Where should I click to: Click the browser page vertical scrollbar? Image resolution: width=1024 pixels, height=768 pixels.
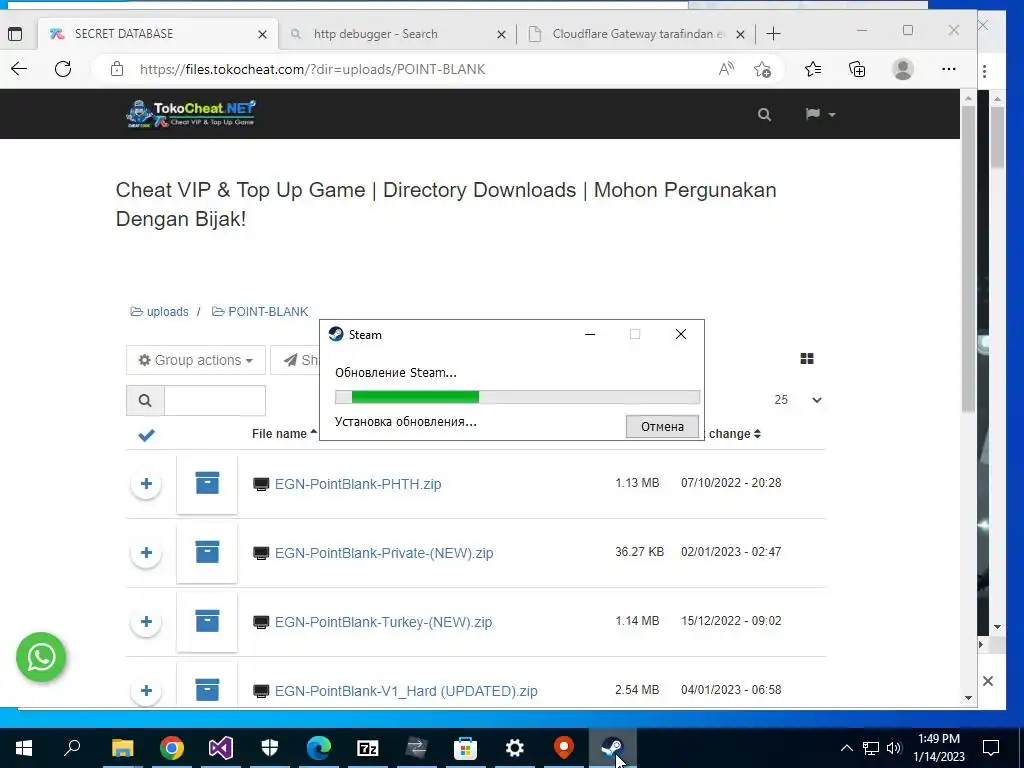click(x=968, y=258)
